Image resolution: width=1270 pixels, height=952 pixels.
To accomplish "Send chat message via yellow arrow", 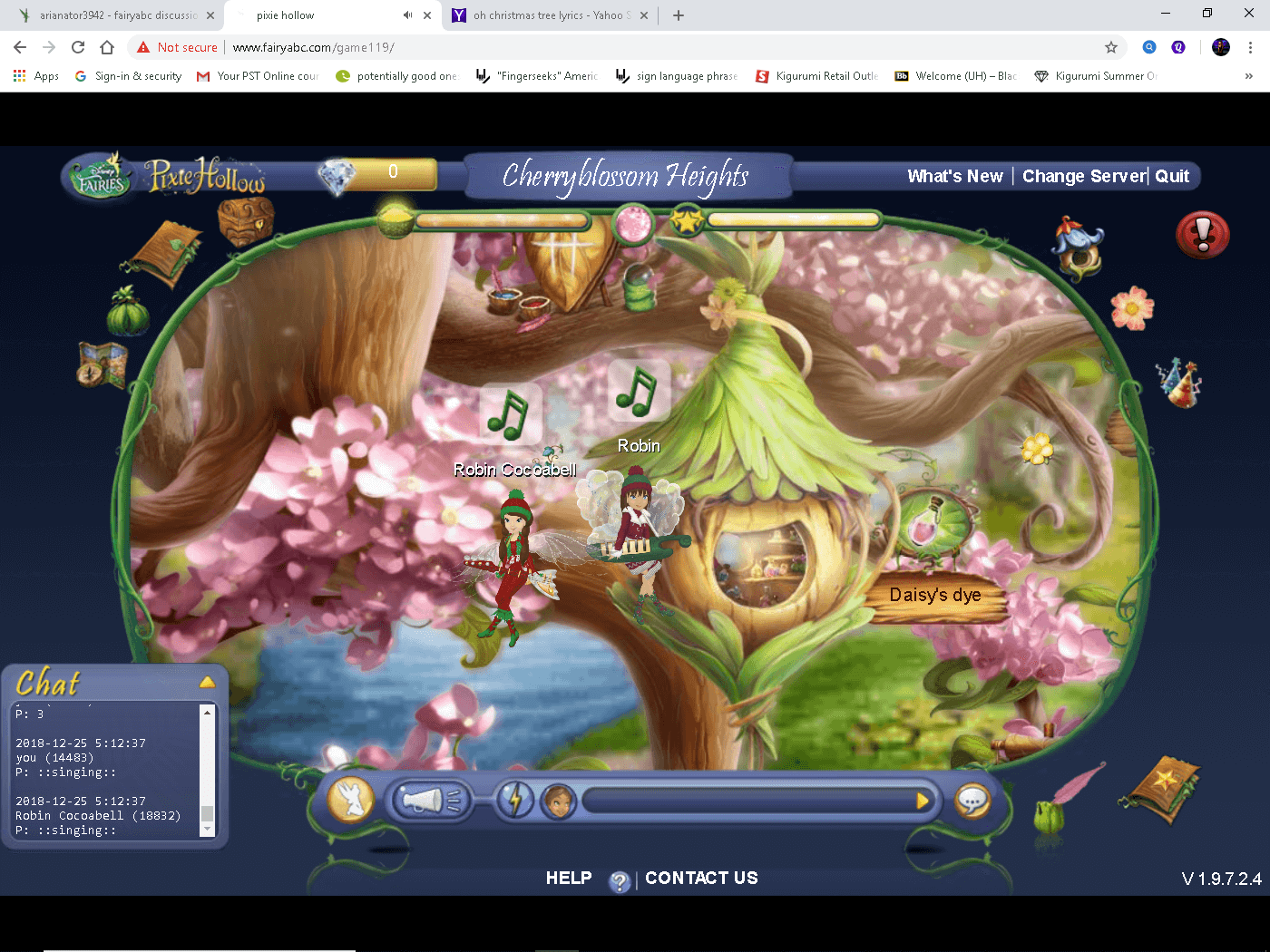I will pos(923,801).
